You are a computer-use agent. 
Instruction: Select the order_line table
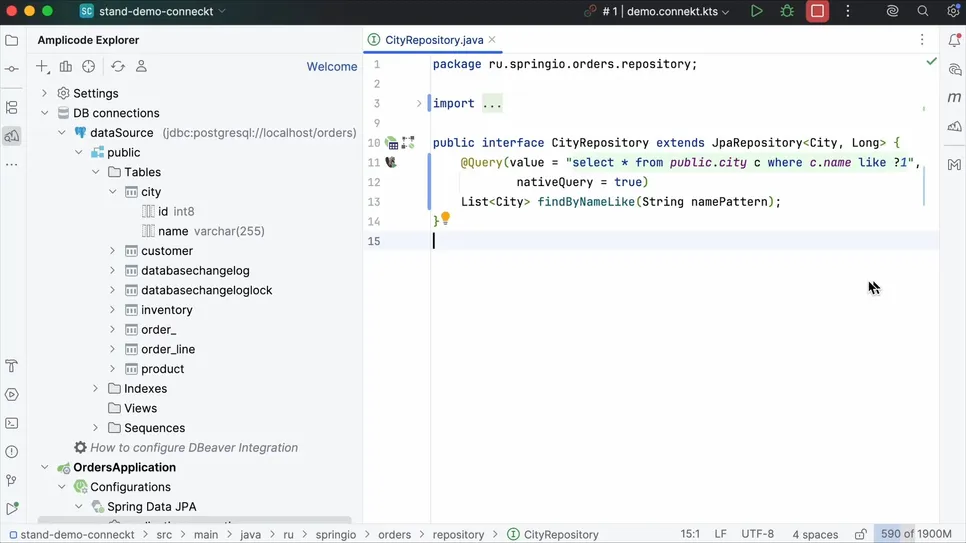tap(168, 349)
